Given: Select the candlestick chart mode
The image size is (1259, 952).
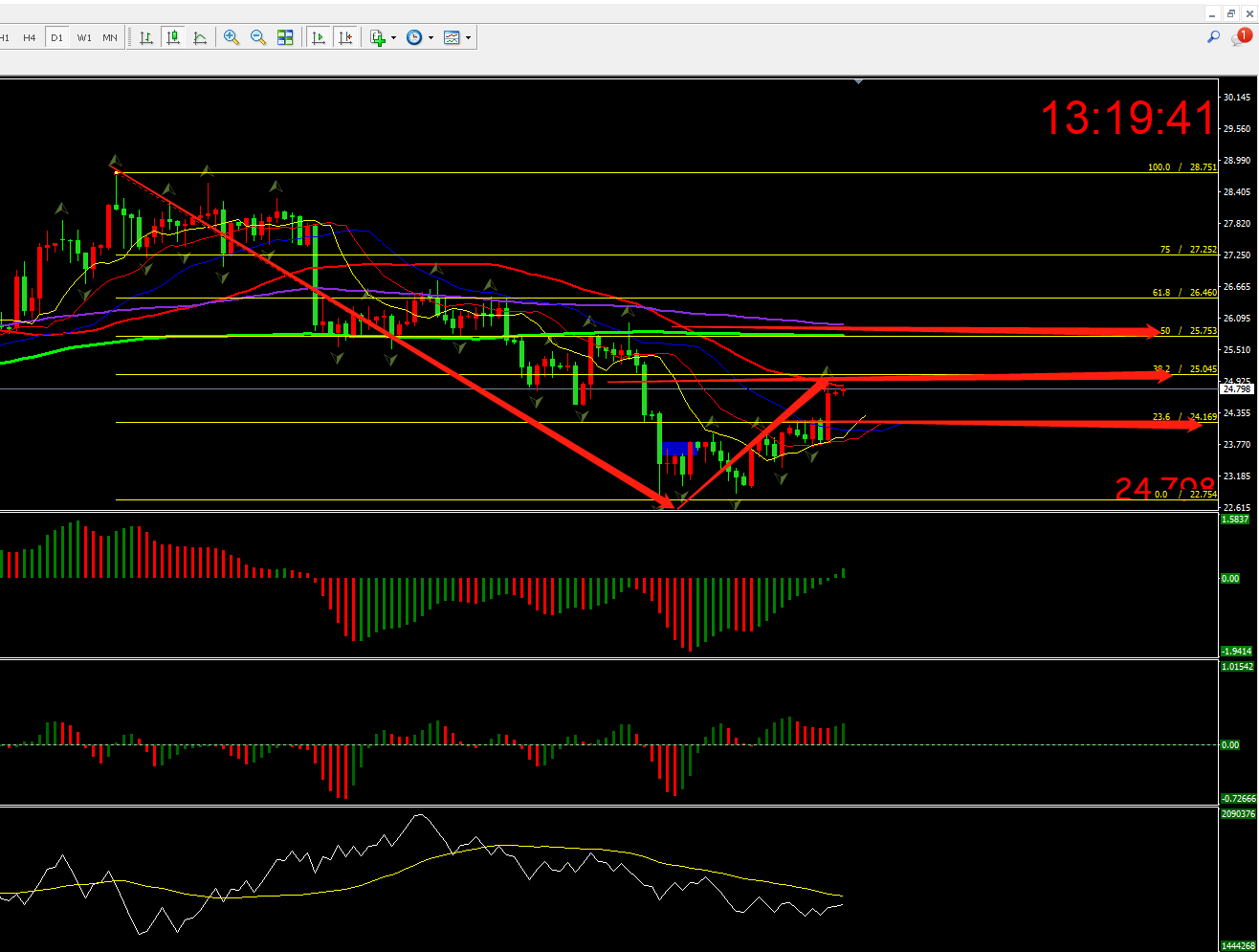Looking at the screenshot, I should pyautogui.click(x=173, y=37).
